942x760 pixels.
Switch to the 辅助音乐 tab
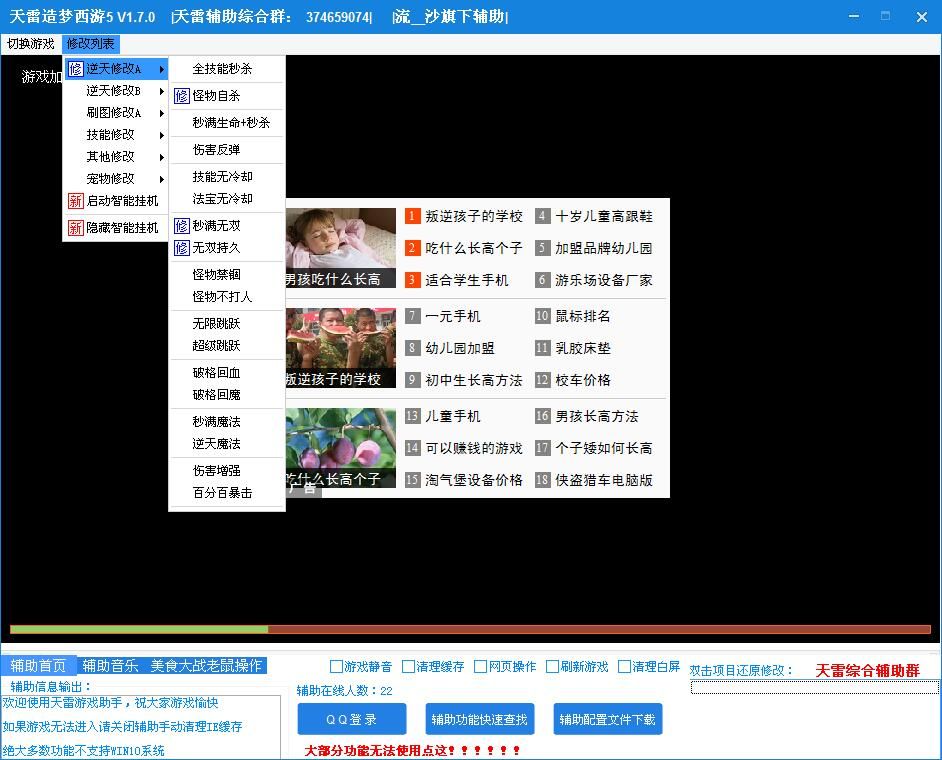tap(110, 666)
